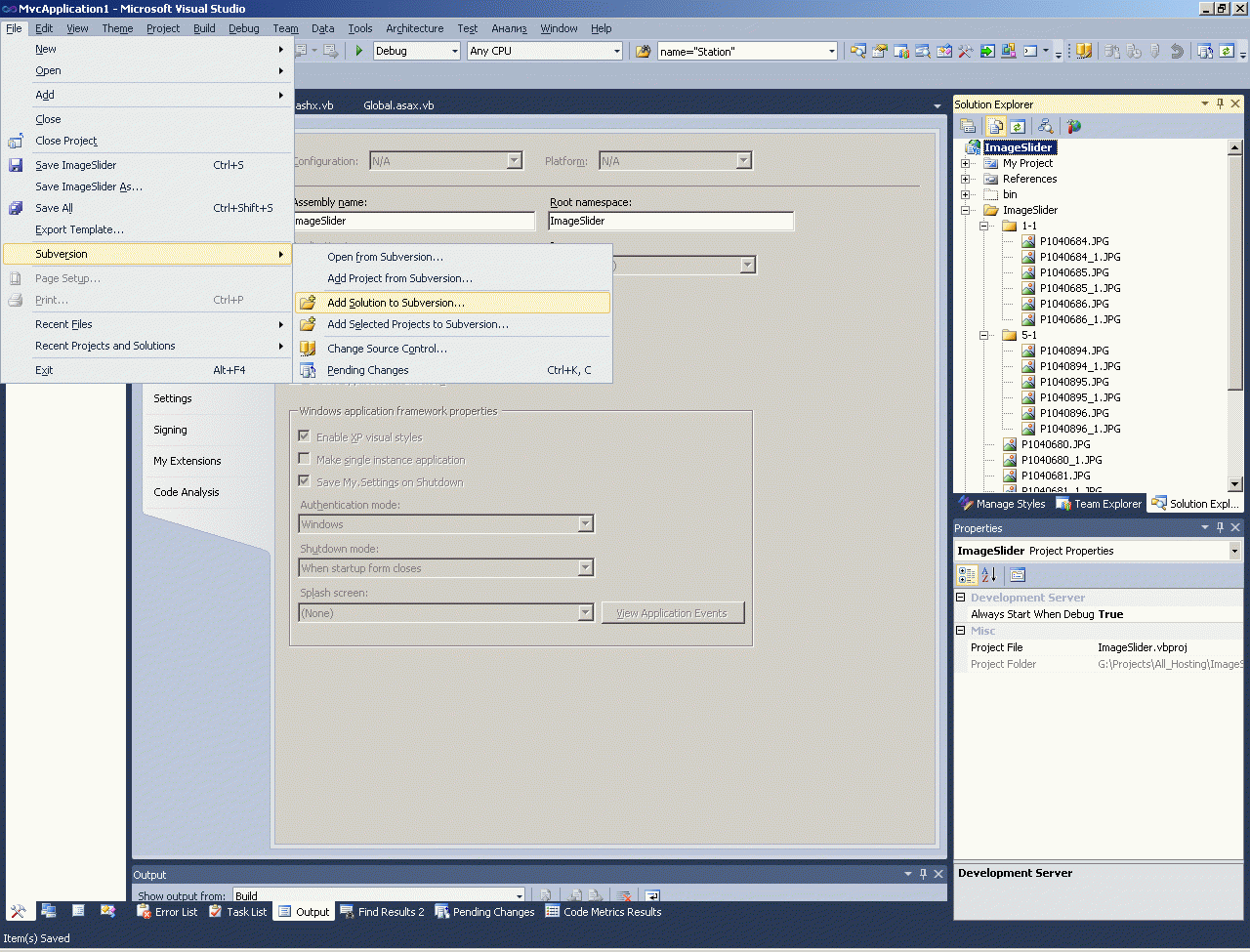Choose Add Solution to Subversion

[x=452, y=303]
